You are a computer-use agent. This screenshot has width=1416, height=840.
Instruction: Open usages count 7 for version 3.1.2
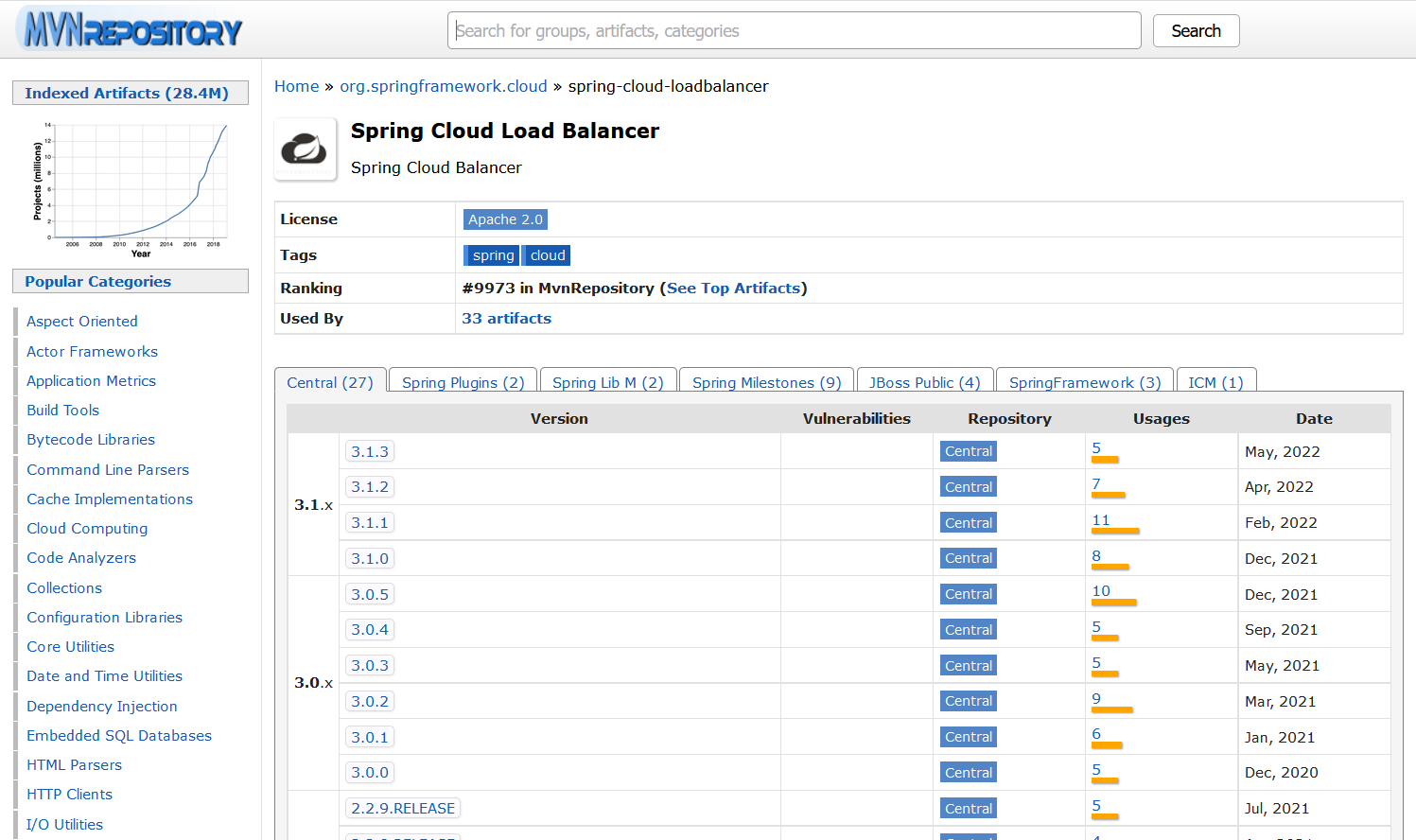point(1096,484)
